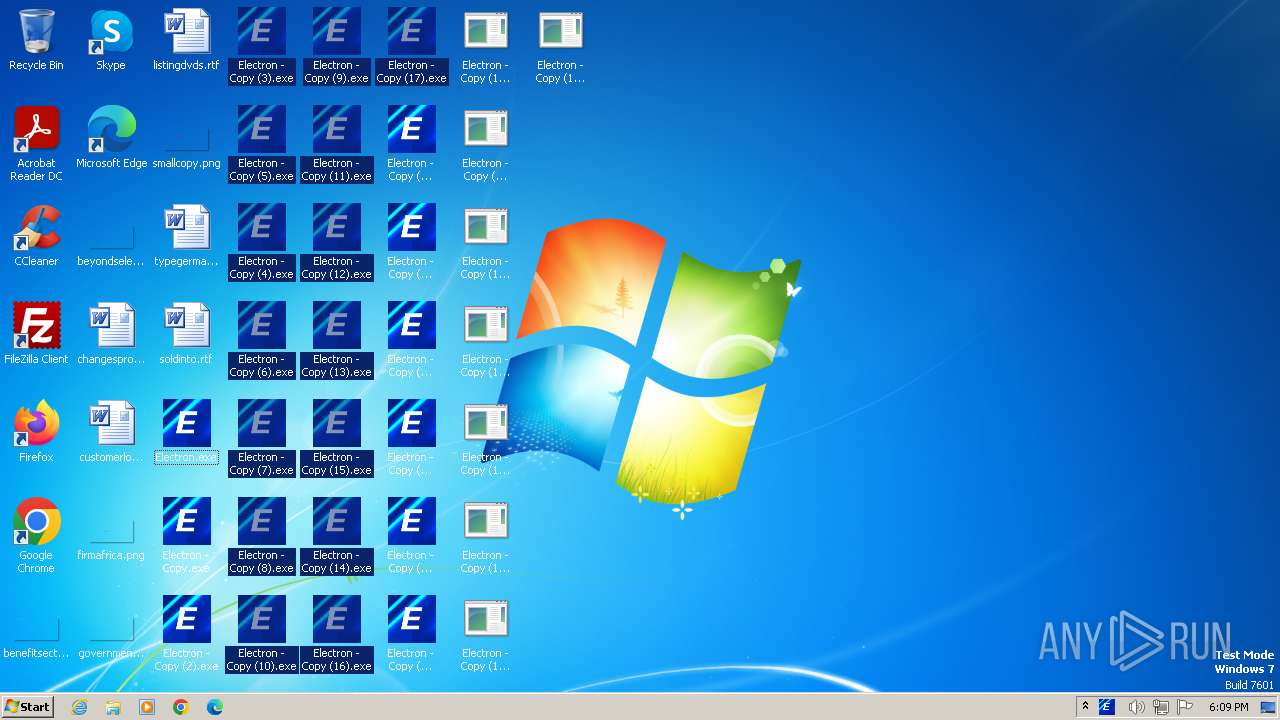Launch Internet Explorer from the taskbar
Screen dimensions: 1280x720
click(80, 707)
